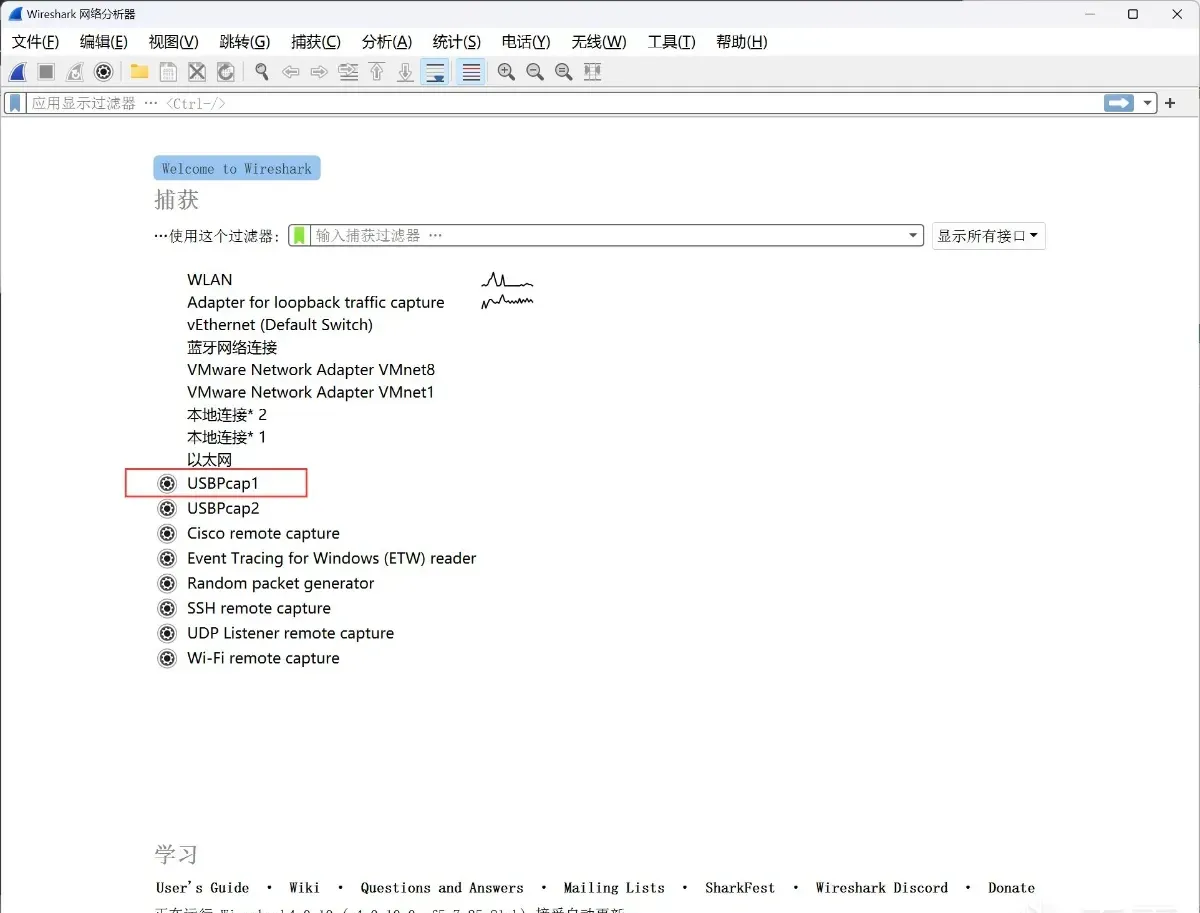This screenshot has height=913, width=1200.
Task: Open the 电话(Y) menu
Action: [x=526, y=42]
